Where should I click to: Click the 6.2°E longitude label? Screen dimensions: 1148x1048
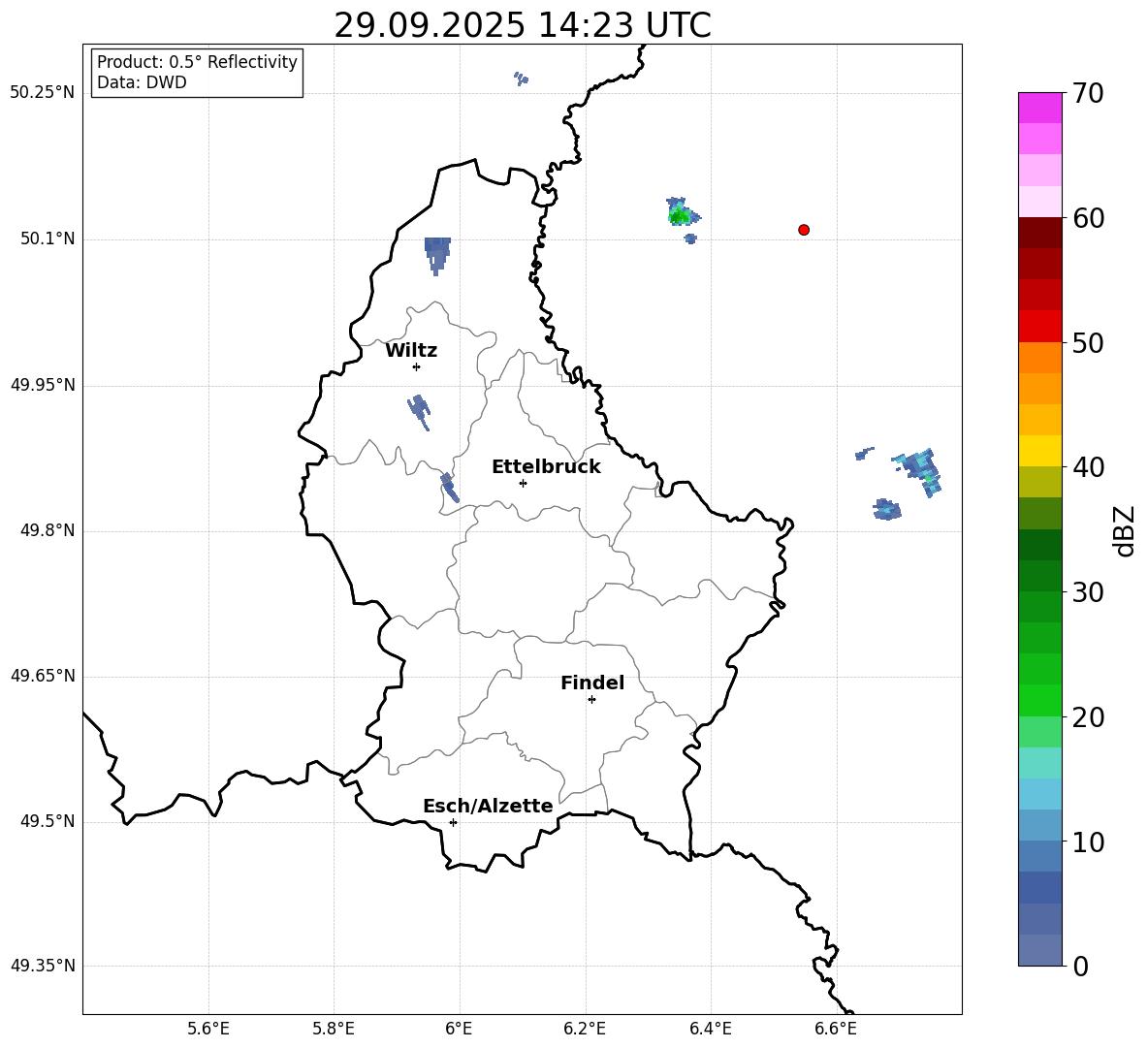pyautogui.click(x=585, y=1029)
